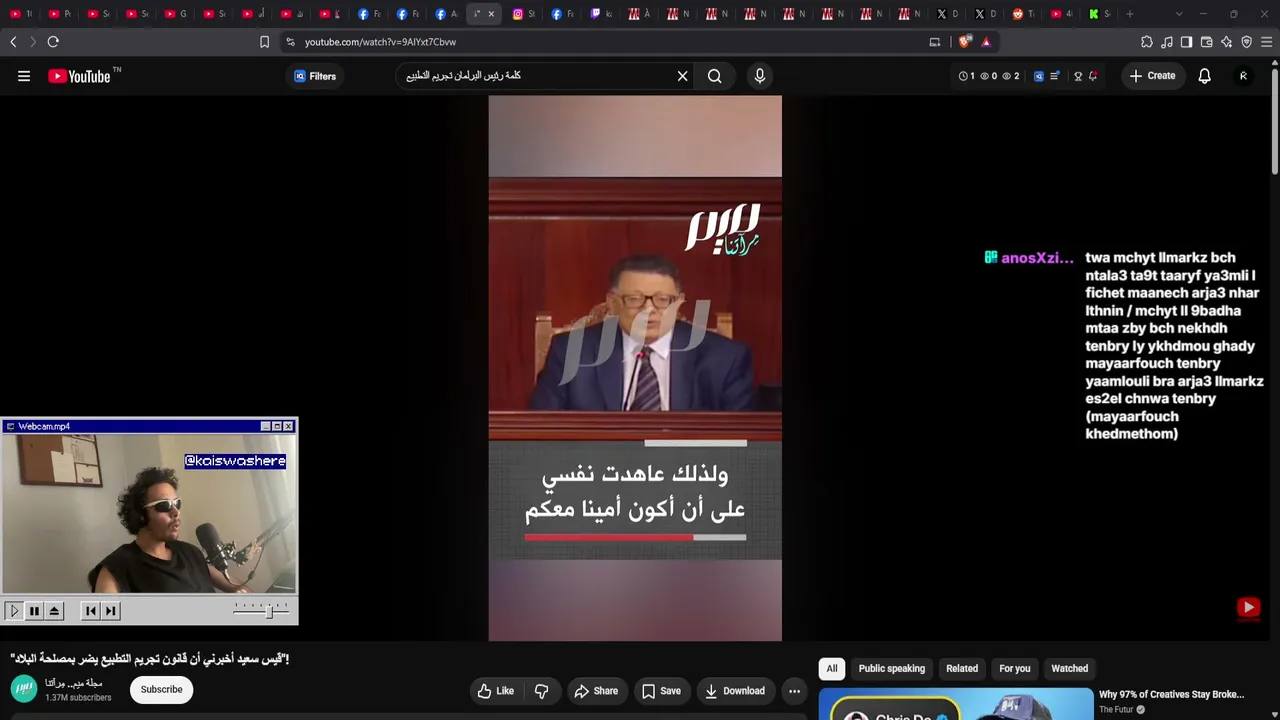
Task: Skip to next in Webcam.mp4 player
Action: [x=111, y=611]
